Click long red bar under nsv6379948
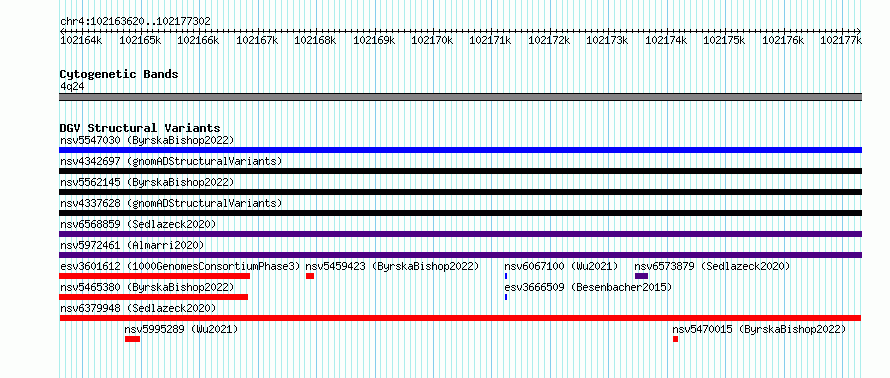Screen dimensions: 890x378 point(460,318)
